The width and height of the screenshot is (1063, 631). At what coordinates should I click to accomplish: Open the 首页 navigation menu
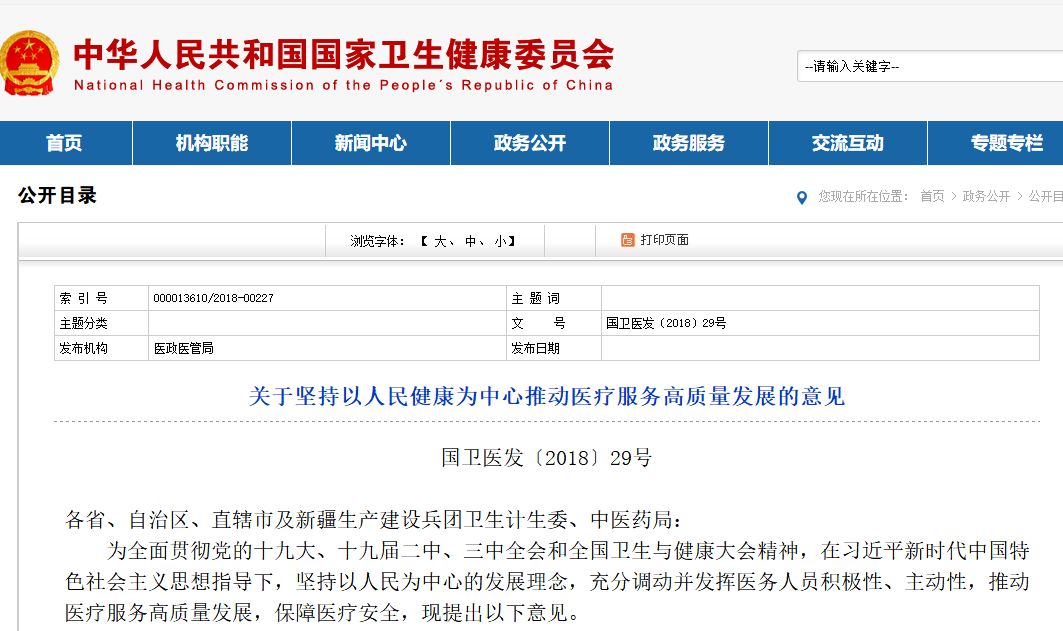pos(66,143)
